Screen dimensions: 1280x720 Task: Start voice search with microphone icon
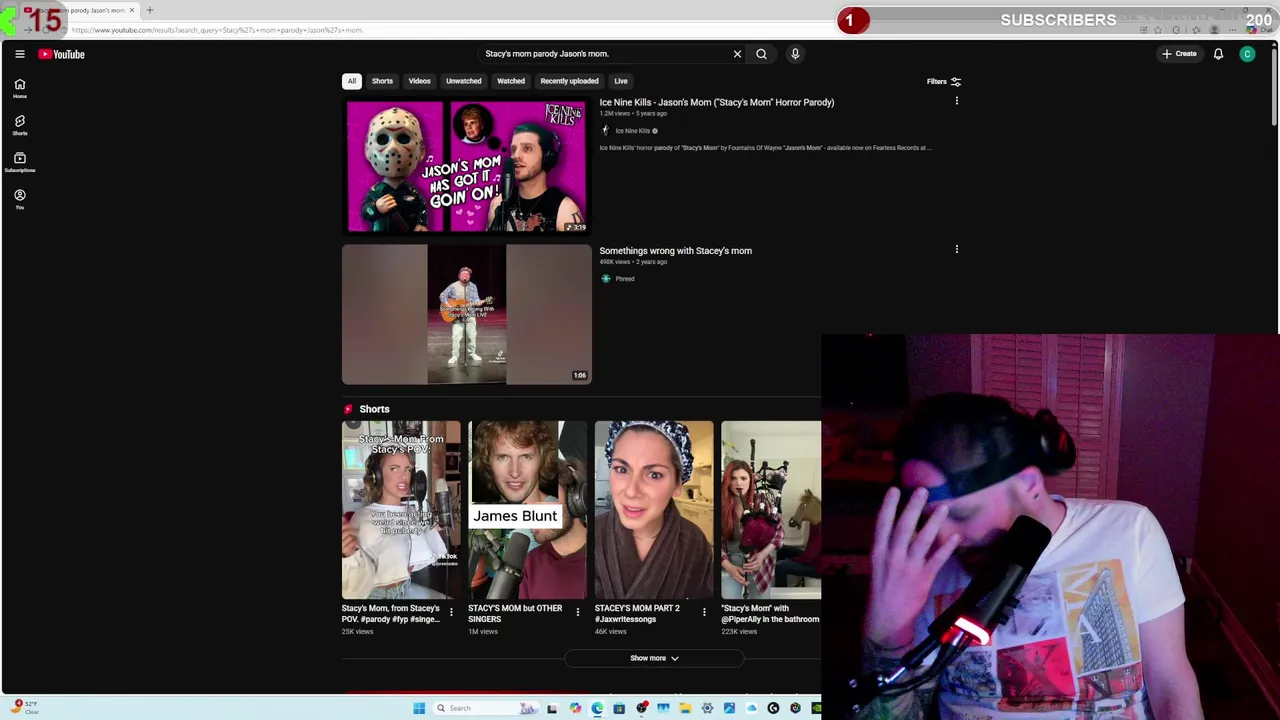[x=795, y=54]
